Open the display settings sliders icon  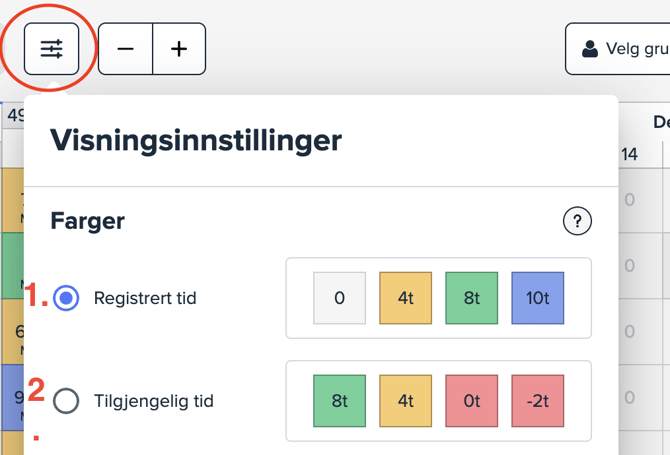pyautogui.click(x=51, y=49)
